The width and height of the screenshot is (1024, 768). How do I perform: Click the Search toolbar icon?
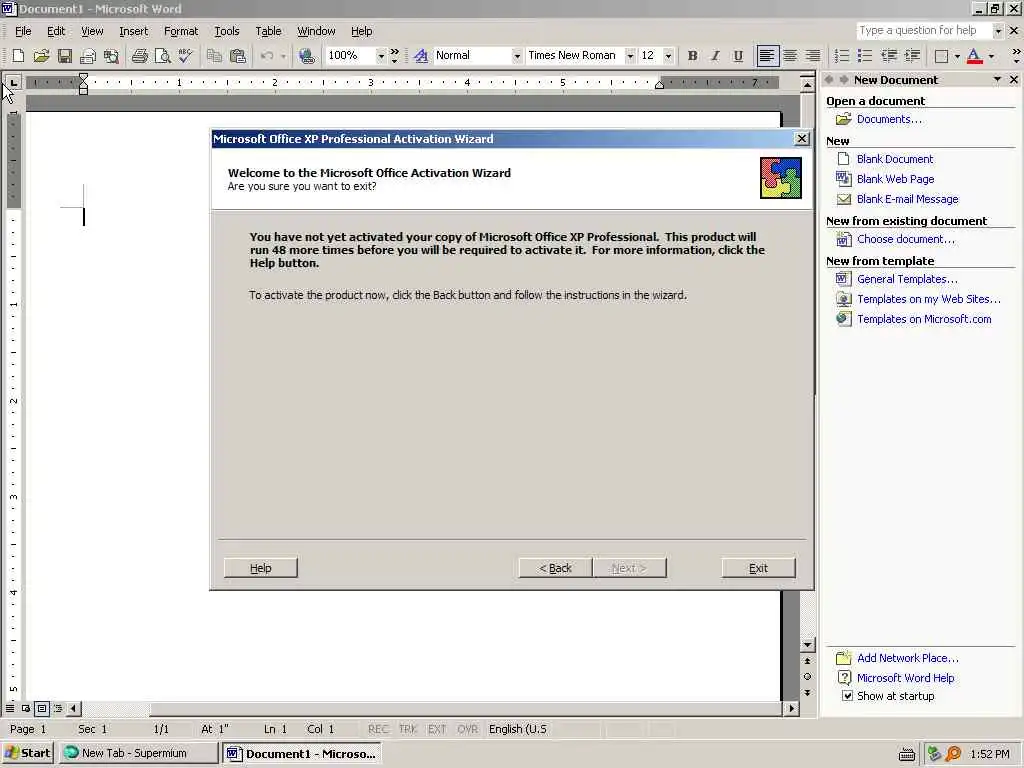click(x=111, y=56)
